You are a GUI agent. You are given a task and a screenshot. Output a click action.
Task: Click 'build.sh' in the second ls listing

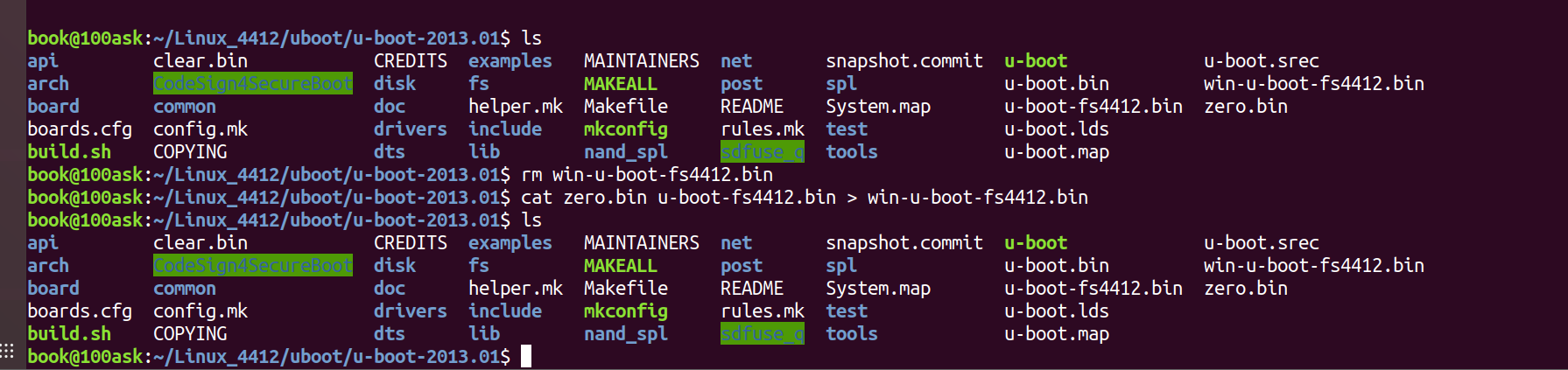pos(69,333)
